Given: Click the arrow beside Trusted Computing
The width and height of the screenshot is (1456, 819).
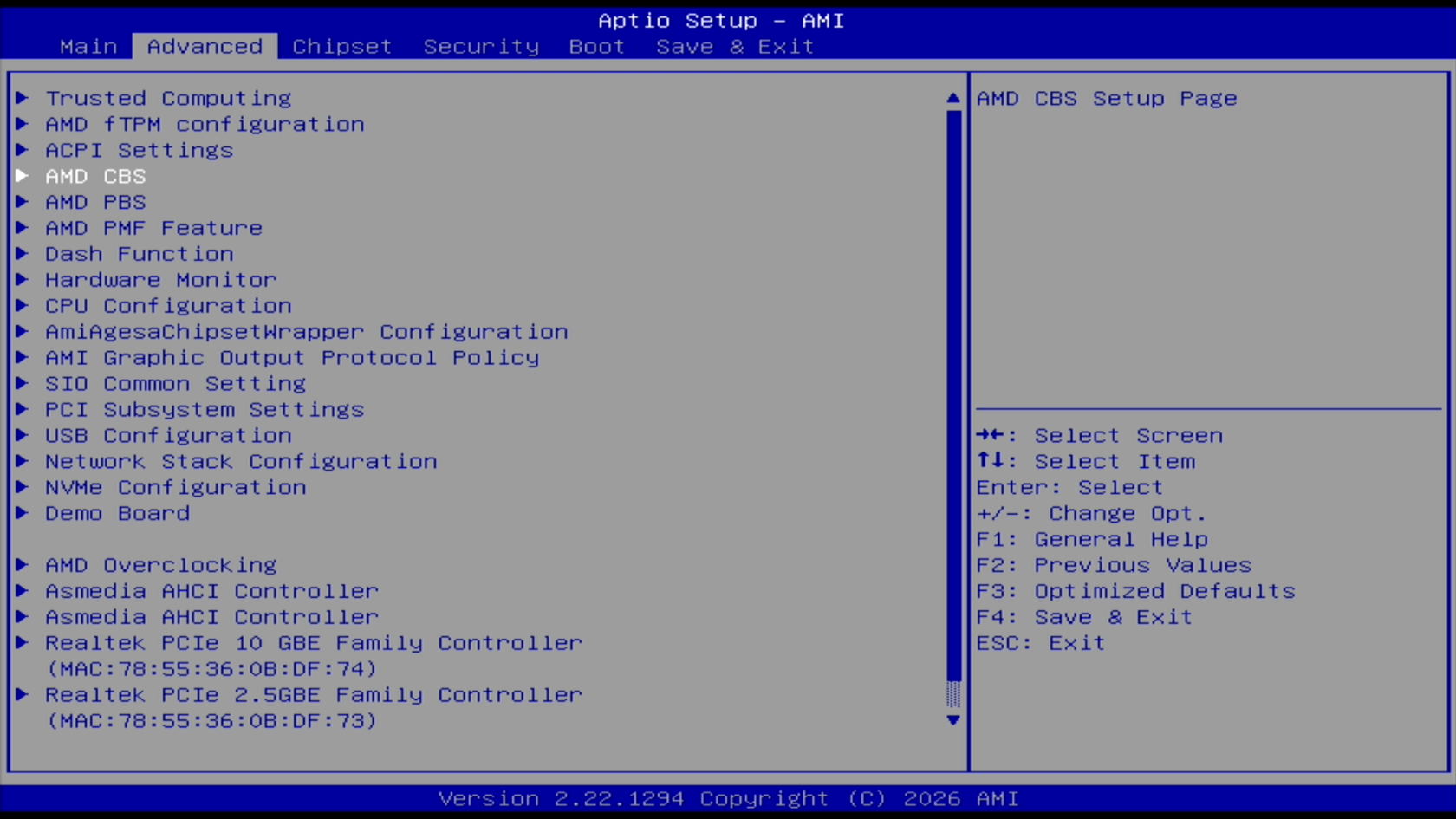Looking at the screenshot, I should (x=23, y=98).
